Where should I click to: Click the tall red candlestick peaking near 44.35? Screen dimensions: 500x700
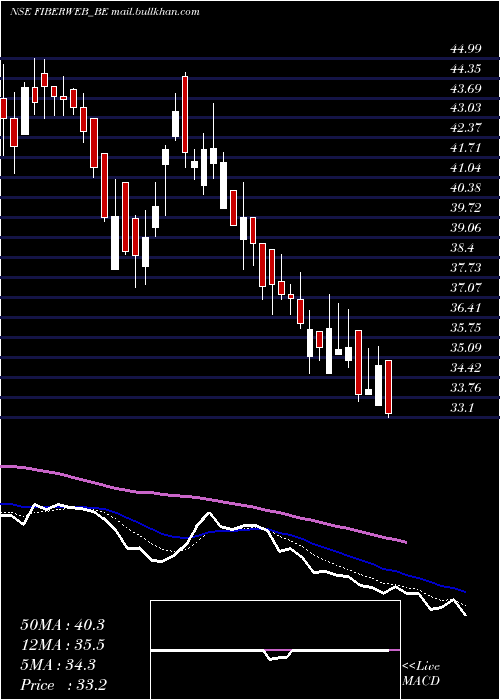click(x=185, y=114)
